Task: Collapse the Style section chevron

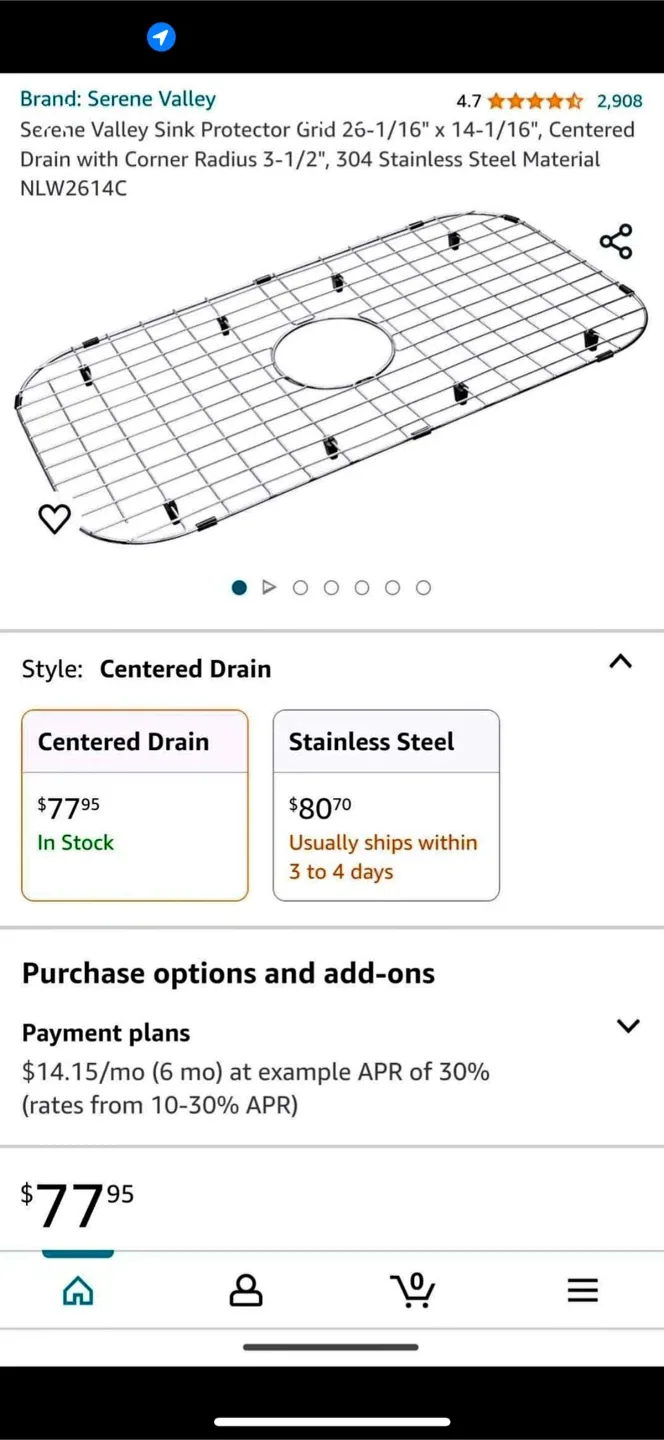Action: point(620,662)
